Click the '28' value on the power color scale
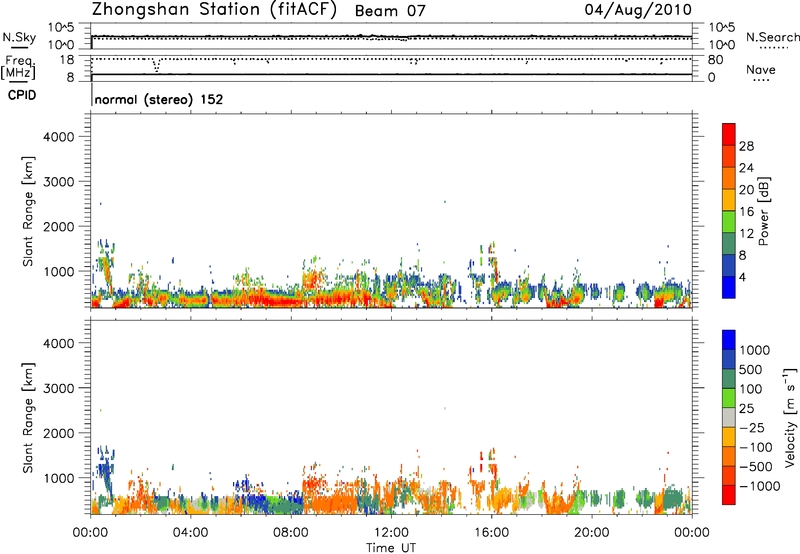The height and width of the screenshot is (554, 800). pos(746,146)
